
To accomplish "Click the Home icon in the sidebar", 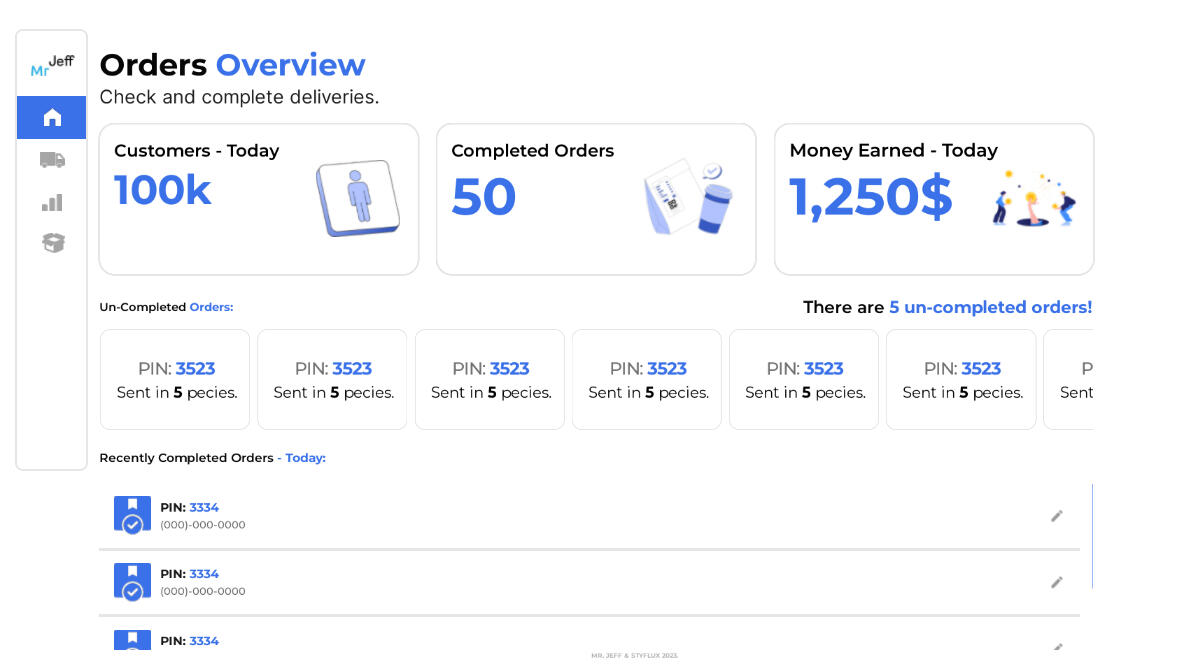I will pyautogui.click(x=52, y=118).
